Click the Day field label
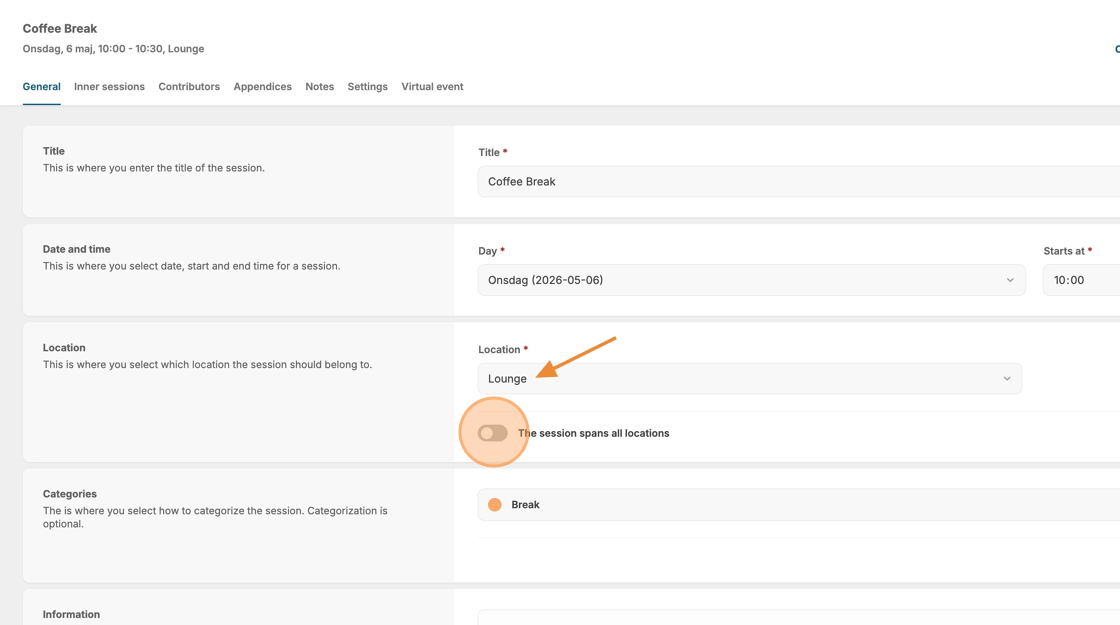1120x625 pixels. pyautogui.click(x=488, y=251)
